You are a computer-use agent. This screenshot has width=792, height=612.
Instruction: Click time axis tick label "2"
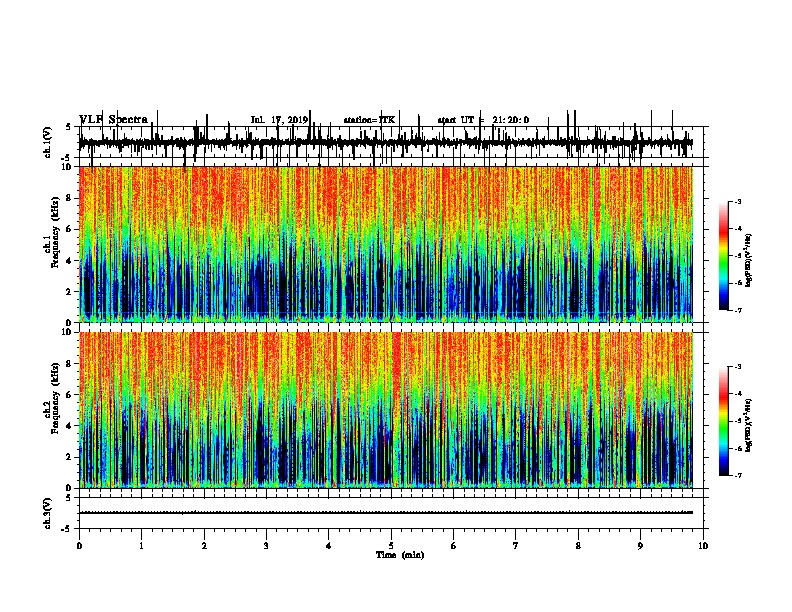click(x=204, y=546)
